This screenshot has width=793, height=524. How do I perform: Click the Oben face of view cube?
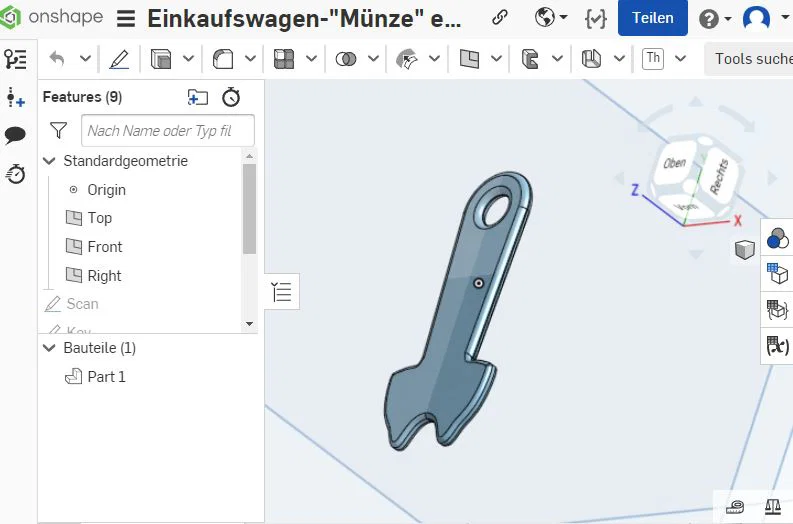[675, 163]
